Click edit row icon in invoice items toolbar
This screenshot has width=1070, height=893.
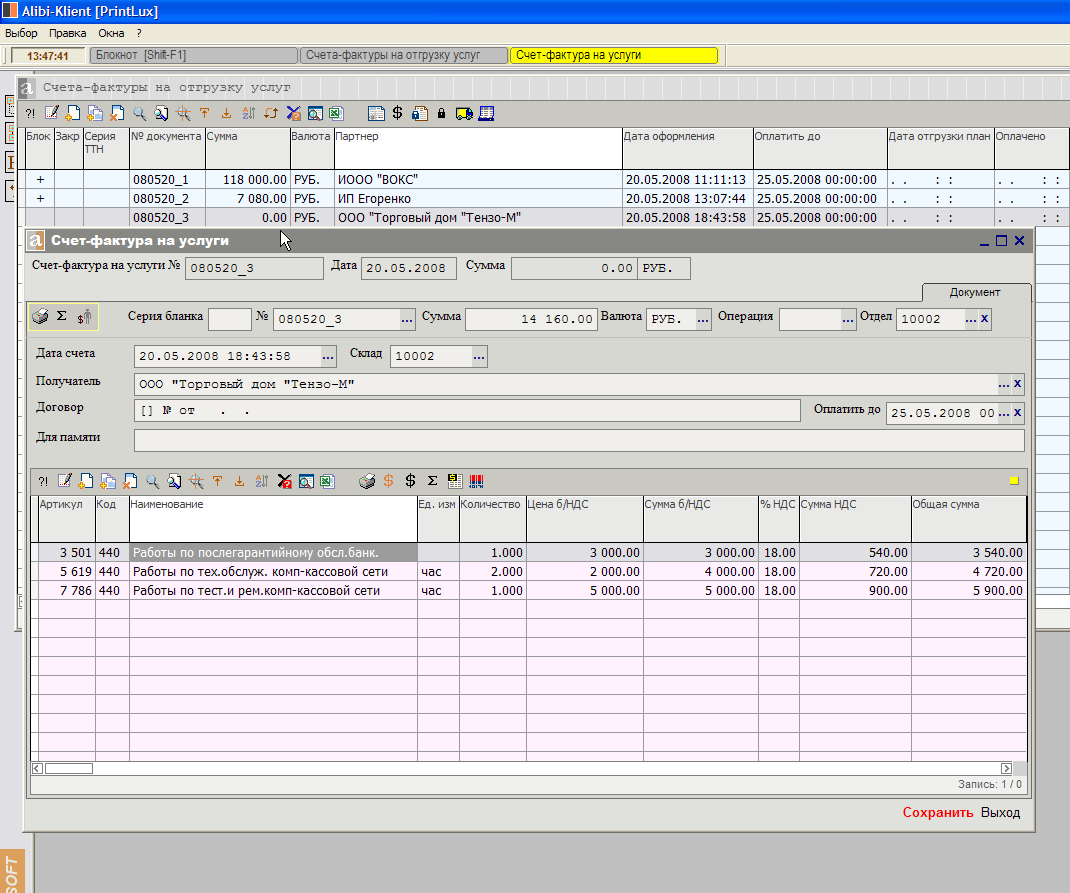click(64, 481)
